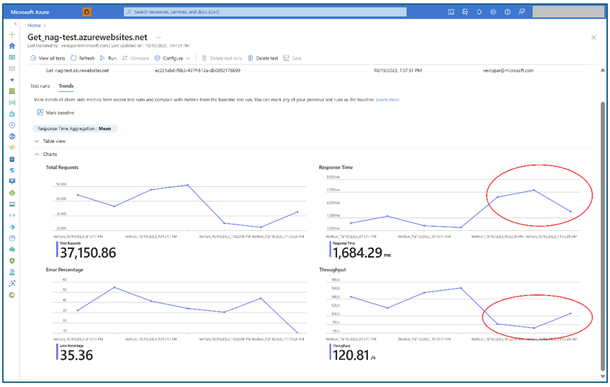Open Virtual machines monitor icon in sidebar
Image resolution: width=610 pixels, height=387 pixels.
(x=12, y=181)
